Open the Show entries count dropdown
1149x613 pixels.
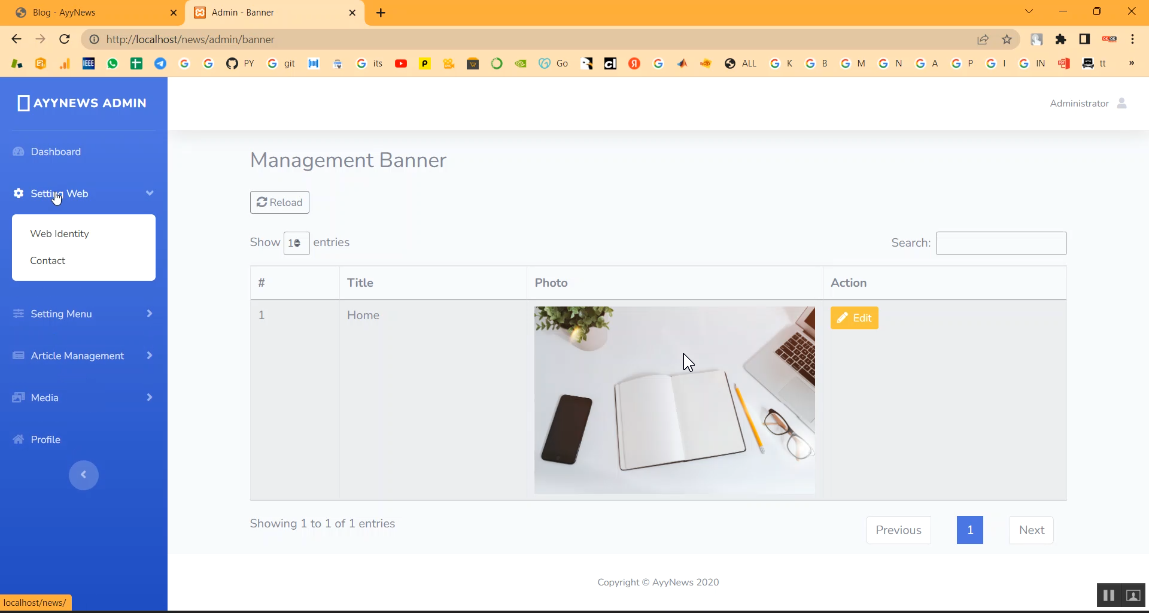pos(296,243)
